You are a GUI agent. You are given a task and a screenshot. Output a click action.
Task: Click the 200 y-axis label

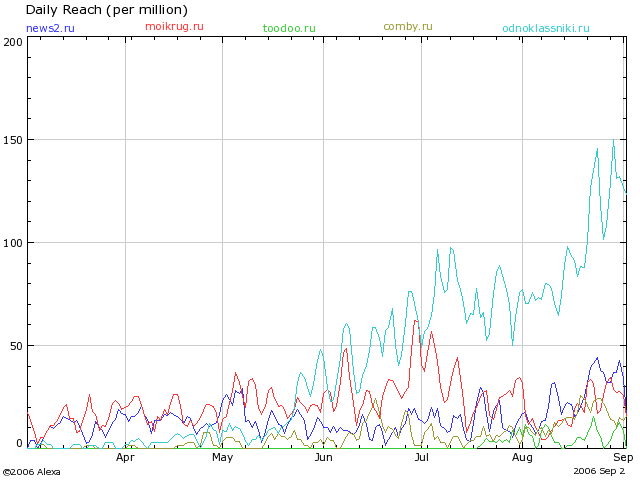[x=13, y=42]
